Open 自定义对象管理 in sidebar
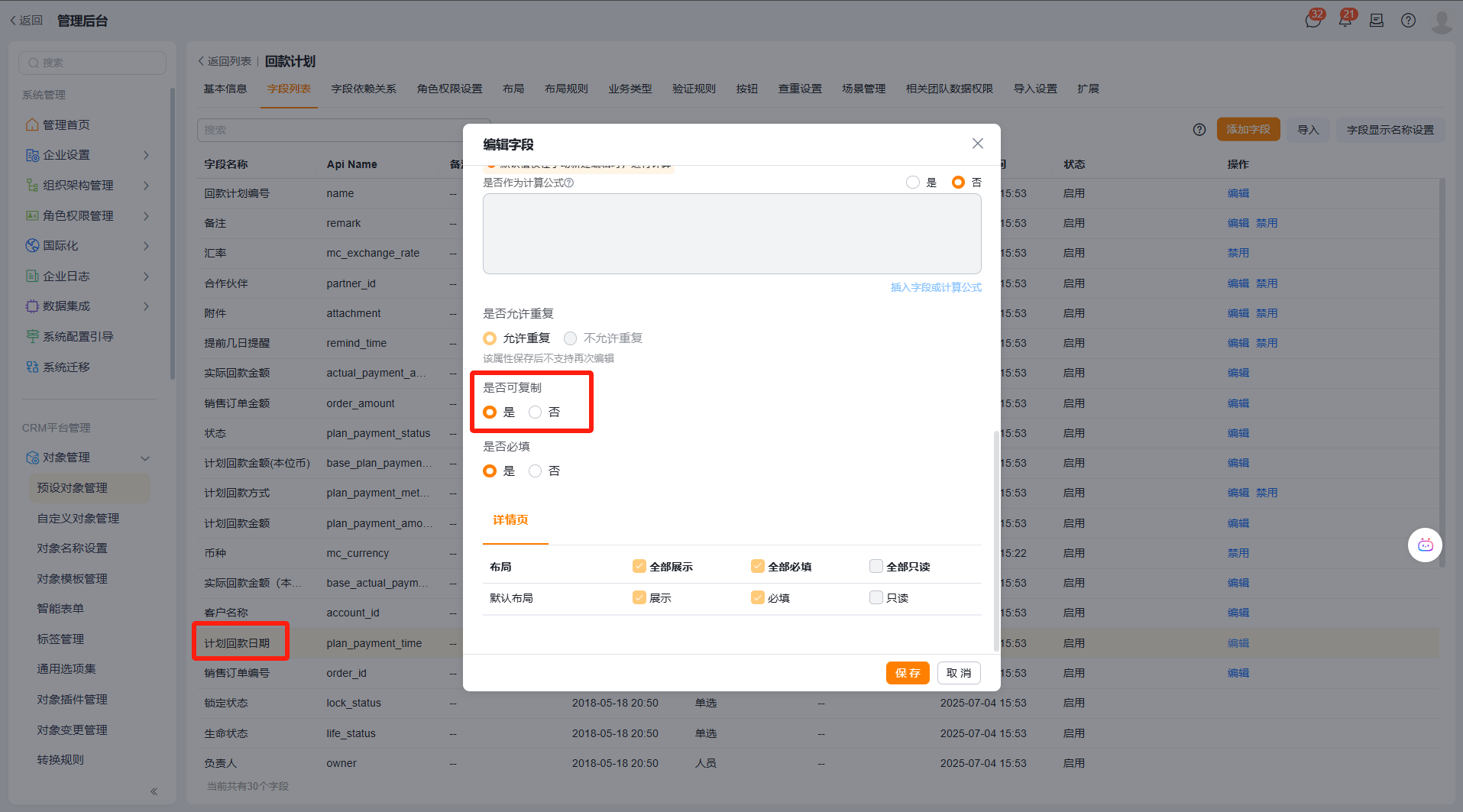 [x=78, y=518]
